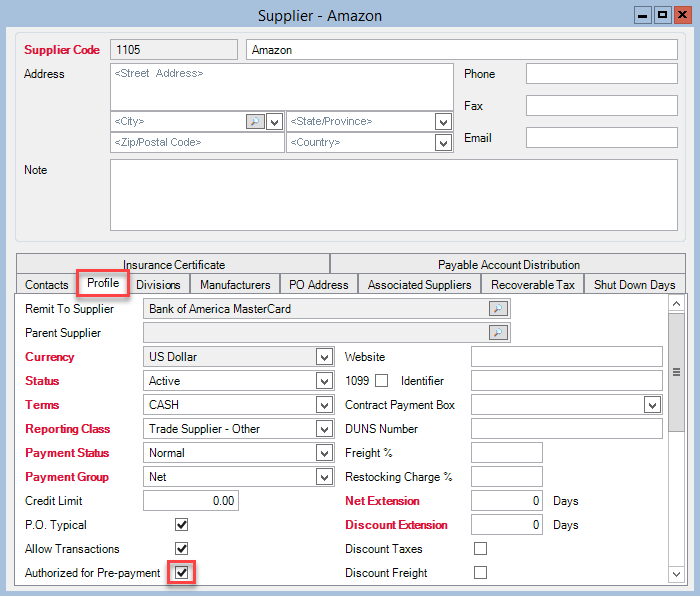700x596 pixels.
Task: Open the Payment Status dropdown
Action: tap(324, 454)
